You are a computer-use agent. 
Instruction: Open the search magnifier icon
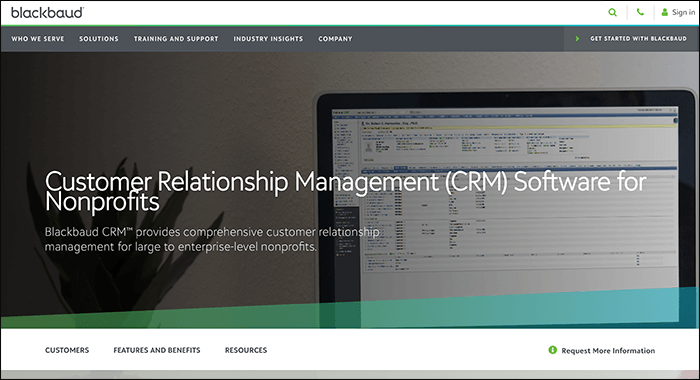612,13
